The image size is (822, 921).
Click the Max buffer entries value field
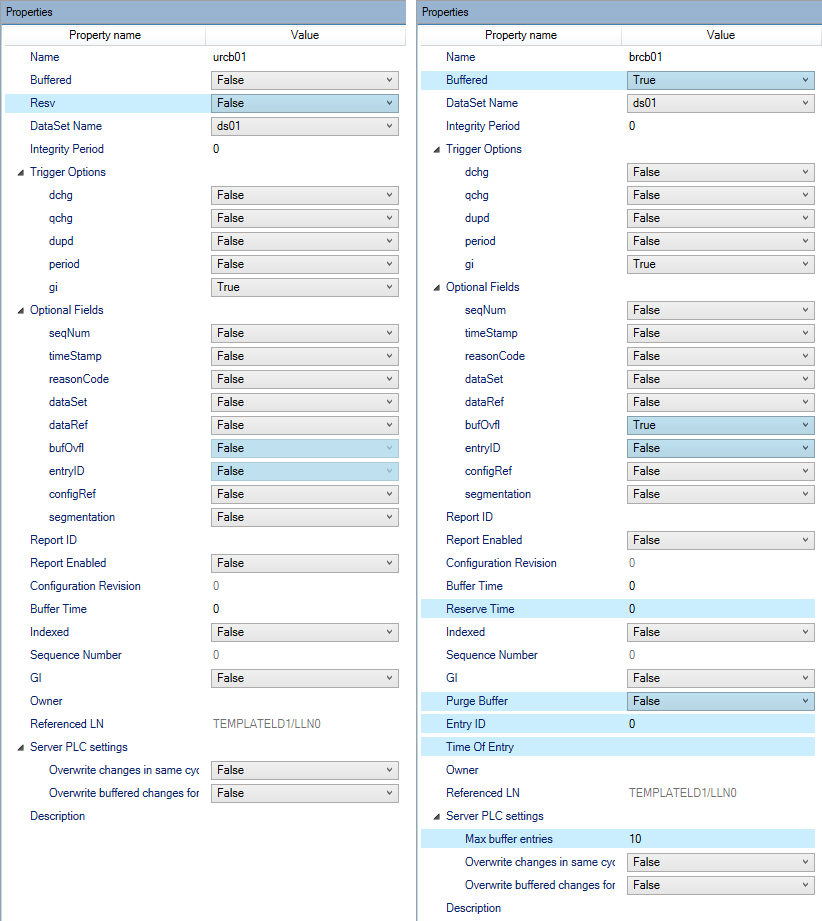(720, 839)
